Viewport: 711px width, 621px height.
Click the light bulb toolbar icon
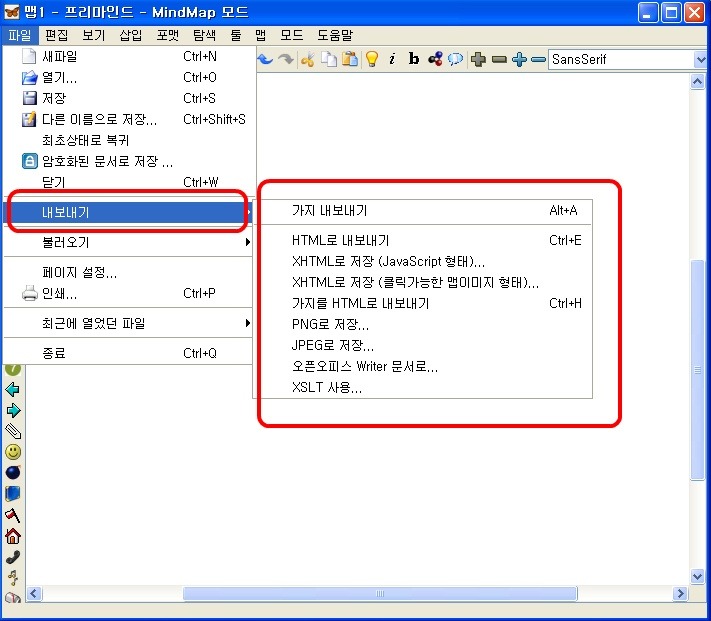click(x=371, y=59)
